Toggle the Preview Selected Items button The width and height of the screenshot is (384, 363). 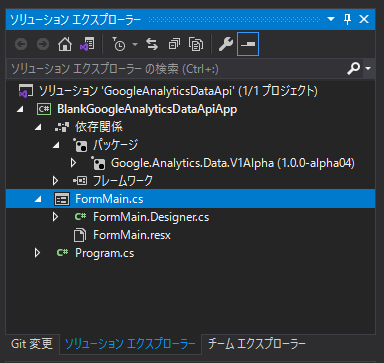point(248,44)
